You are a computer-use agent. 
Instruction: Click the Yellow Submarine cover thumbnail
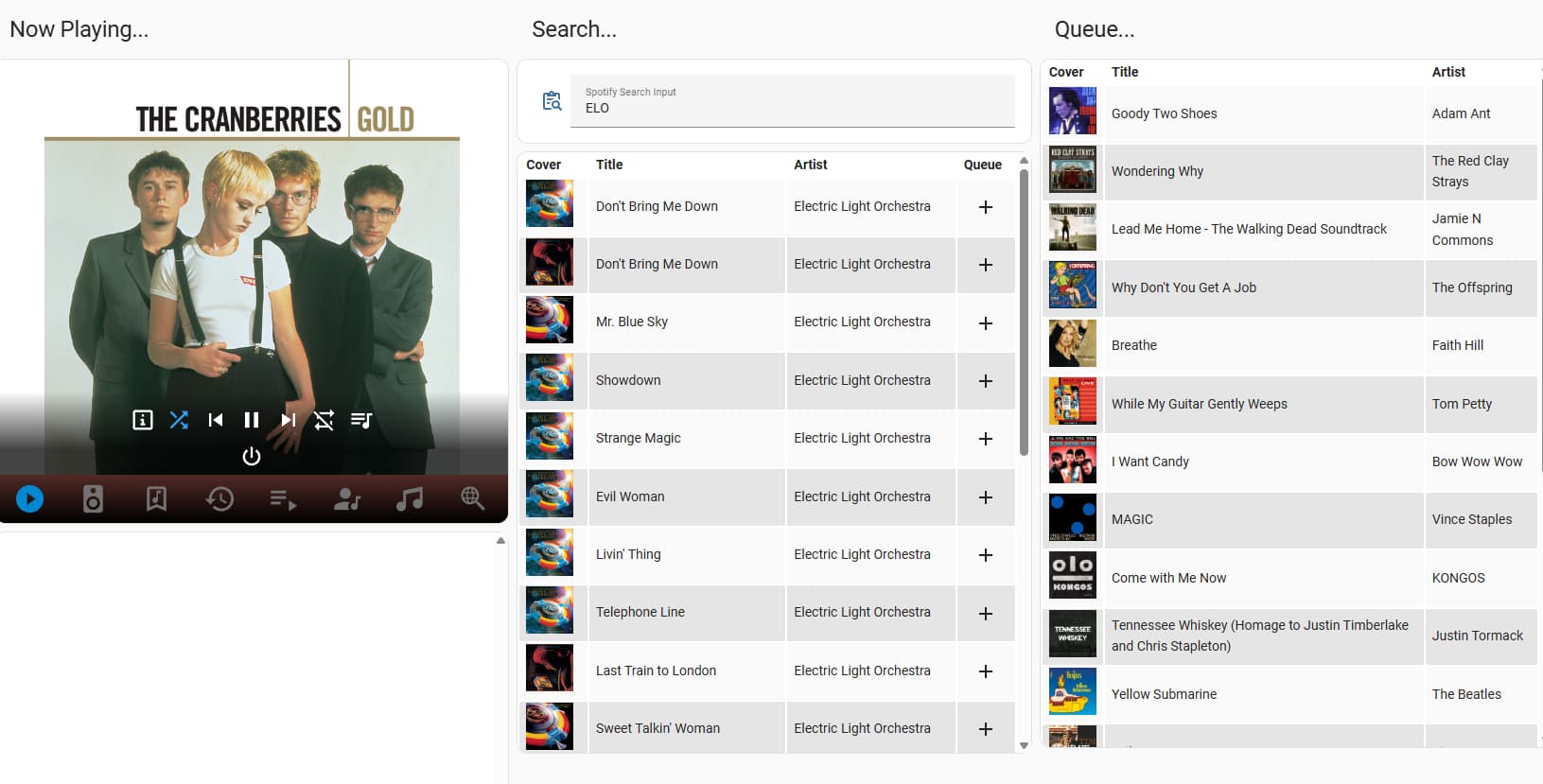(x=1073, y=691)
